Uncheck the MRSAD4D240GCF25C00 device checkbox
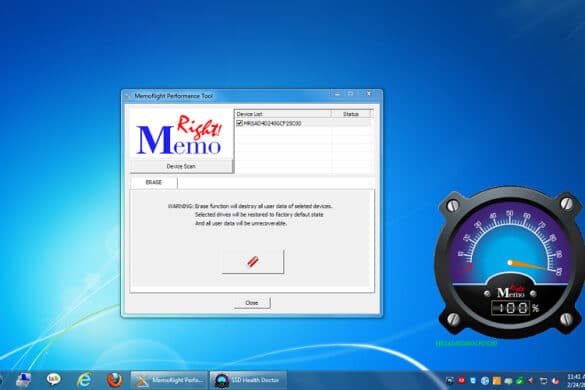 click(240, 123)
